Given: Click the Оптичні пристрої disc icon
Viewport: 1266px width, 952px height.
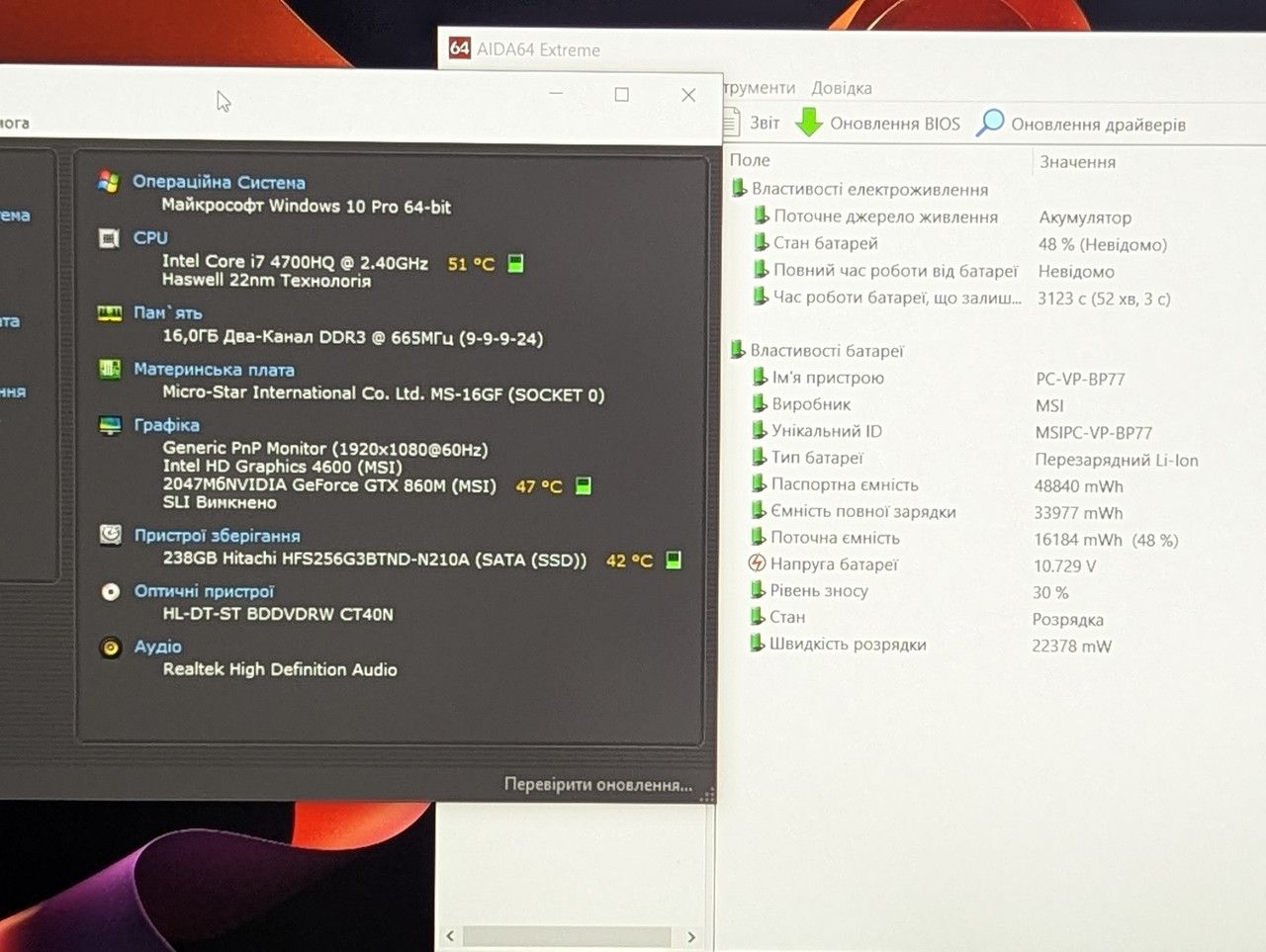Looking at the screenshot, I should pyautogui.click(x=111, y=591).
